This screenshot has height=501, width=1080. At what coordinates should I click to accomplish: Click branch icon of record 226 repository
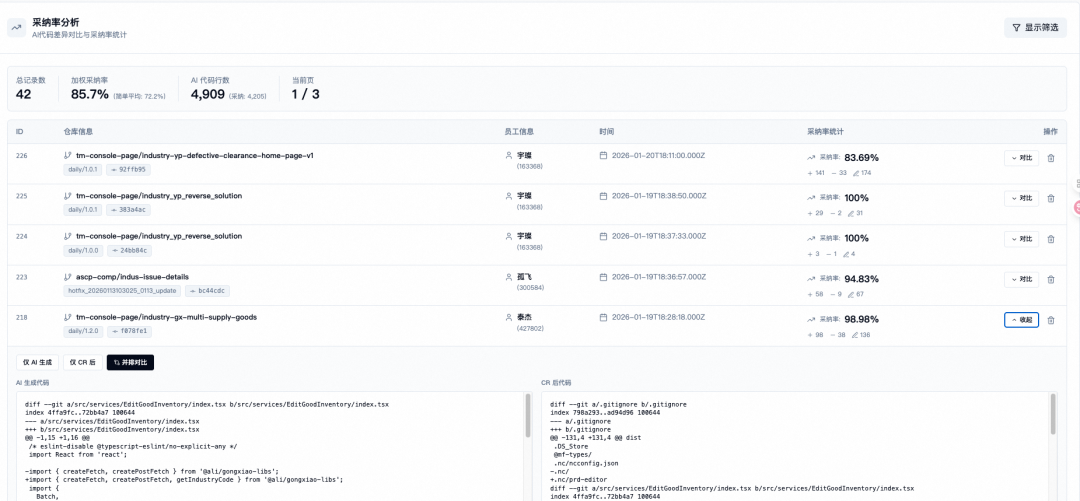(x=68, y=156)
